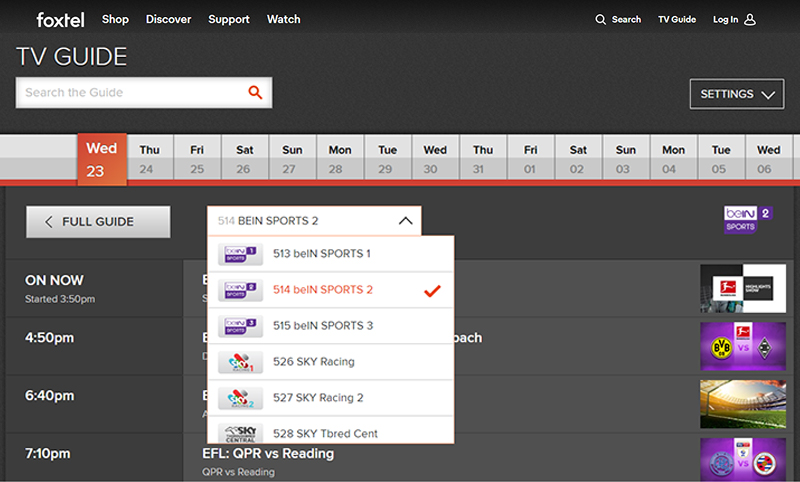Select the Tue 05 date tab
800x482 pixels.
pyautogui.click(x=721, y=157)
